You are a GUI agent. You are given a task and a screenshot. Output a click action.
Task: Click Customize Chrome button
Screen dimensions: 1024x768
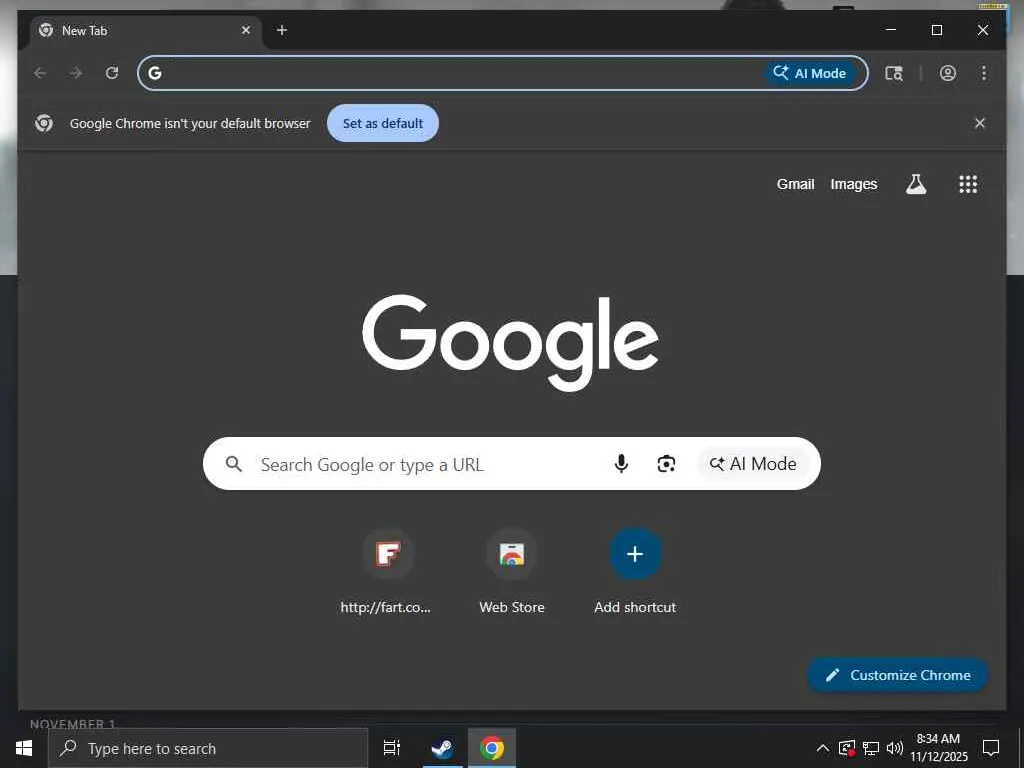click(897, 675)
